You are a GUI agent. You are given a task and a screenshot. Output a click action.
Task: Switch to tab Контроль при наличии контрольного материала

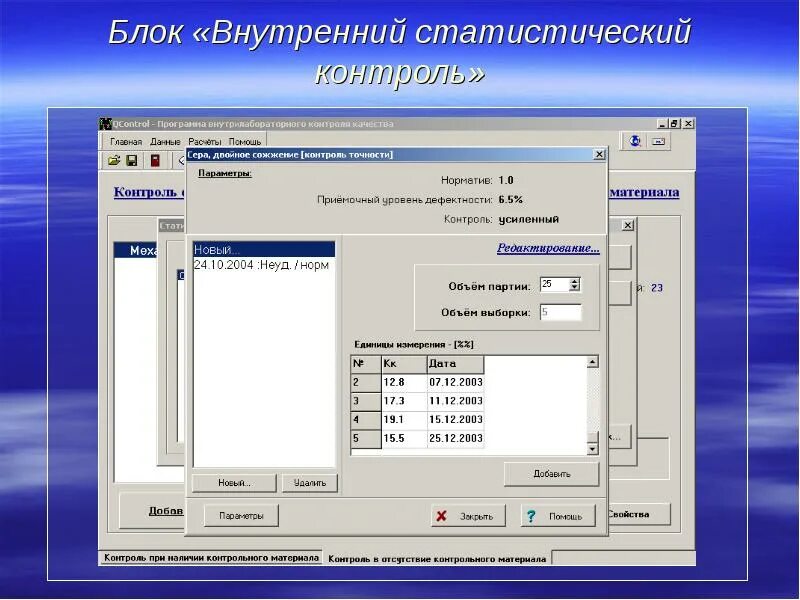click(x=211, y=558)
